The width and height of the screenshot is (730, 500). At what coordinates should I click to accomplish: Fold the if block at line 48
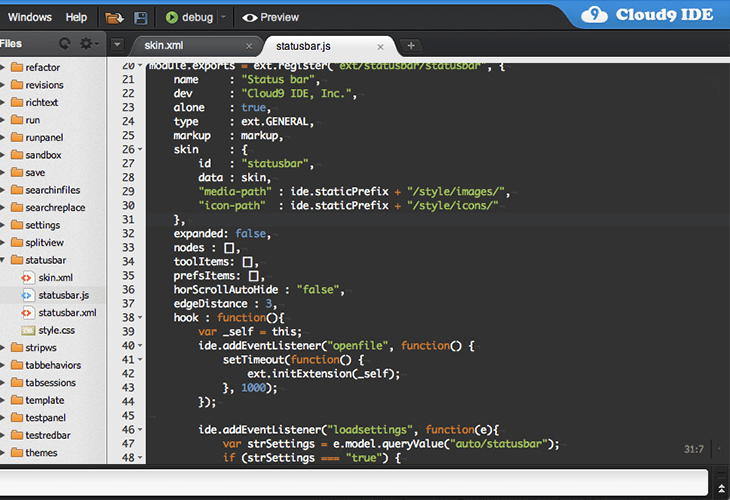pos(140,458)
